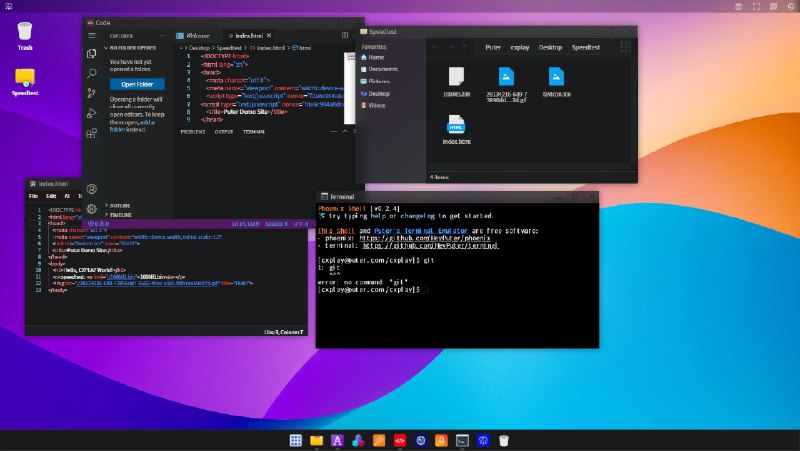Select the Problems panel tab
The height and width of the screenshot is (451, 800).
click(192, 131)
